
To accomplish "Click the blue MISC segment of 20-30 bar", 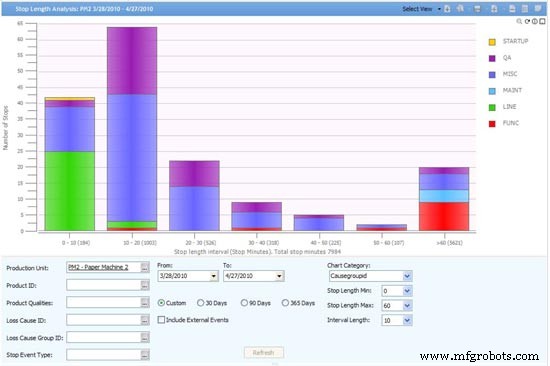I will click(x=194, y=208).
